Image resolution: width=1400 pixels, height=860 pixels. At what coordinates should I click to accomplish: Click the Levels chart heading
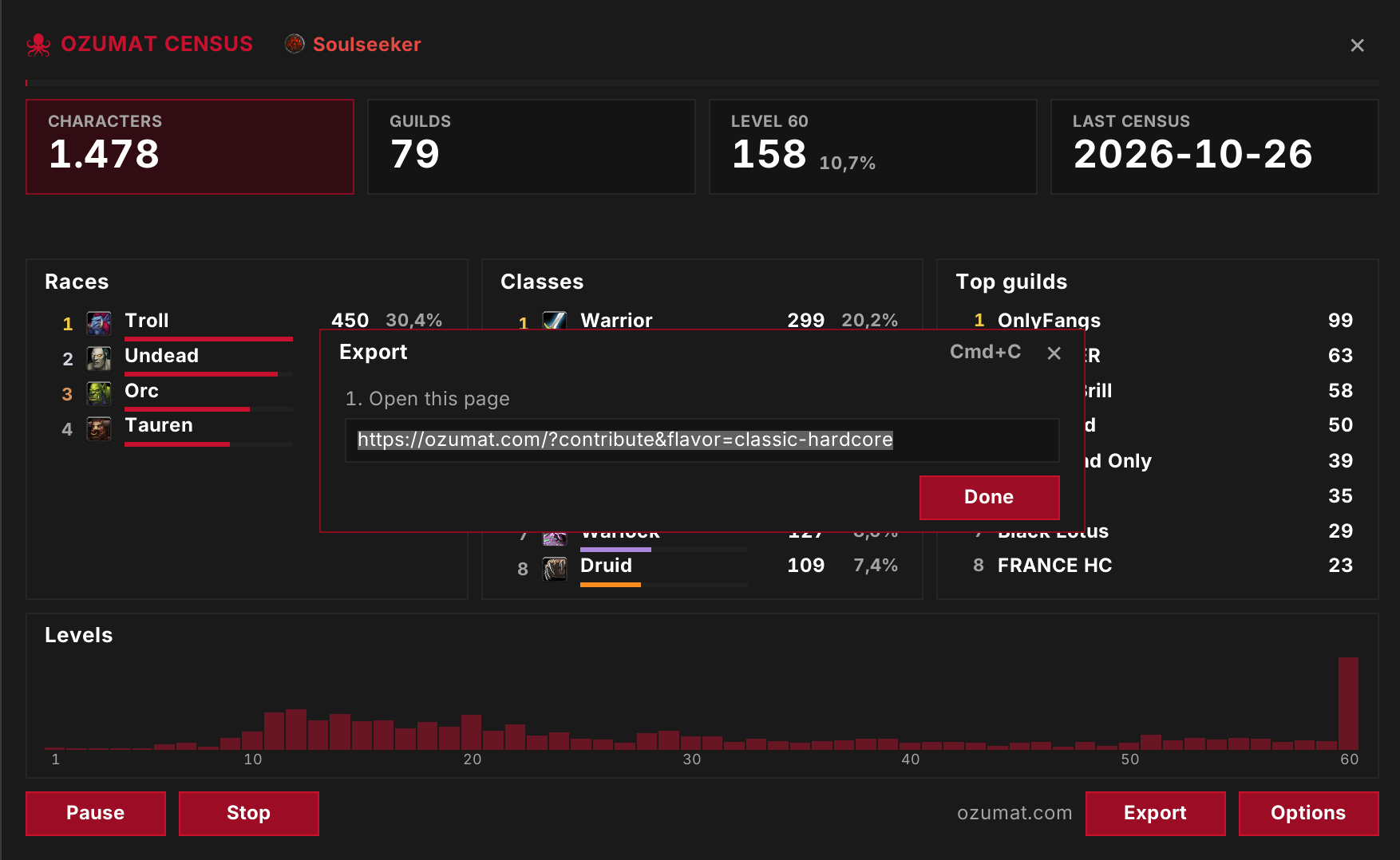(x=79, y=635)
